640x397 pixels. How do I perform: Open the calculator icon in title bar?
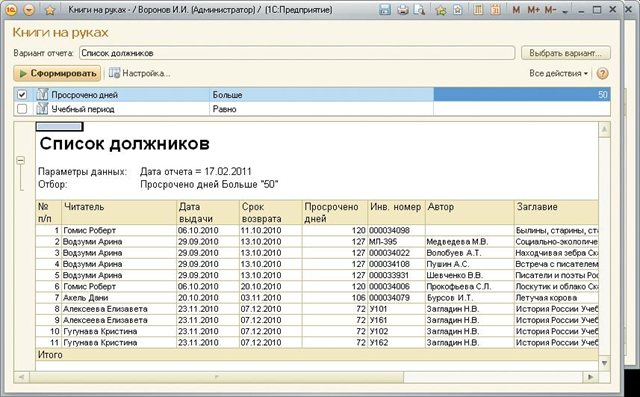pyautogui.click(x=478, y=10)
